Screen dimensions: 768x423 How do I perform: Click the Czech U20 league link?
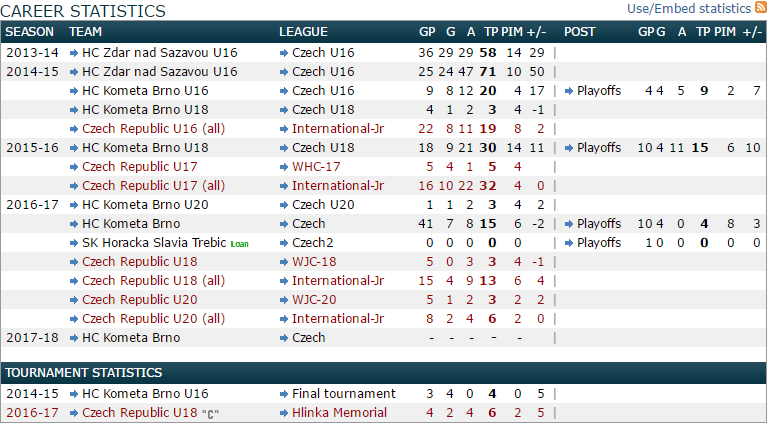click(323, 205)
